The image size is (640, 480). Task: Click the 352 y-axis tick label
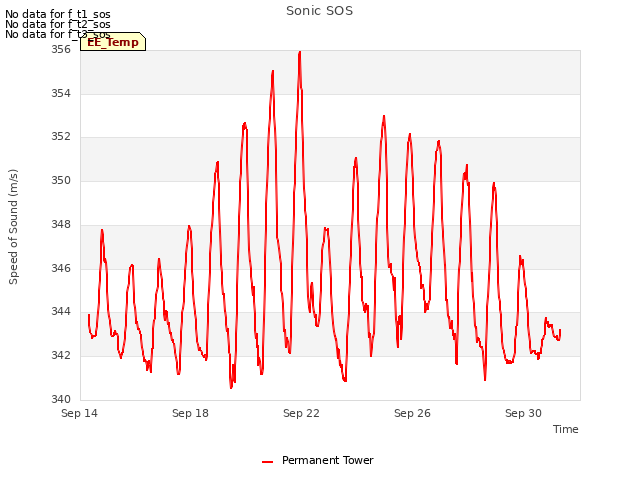pos(61,136)
